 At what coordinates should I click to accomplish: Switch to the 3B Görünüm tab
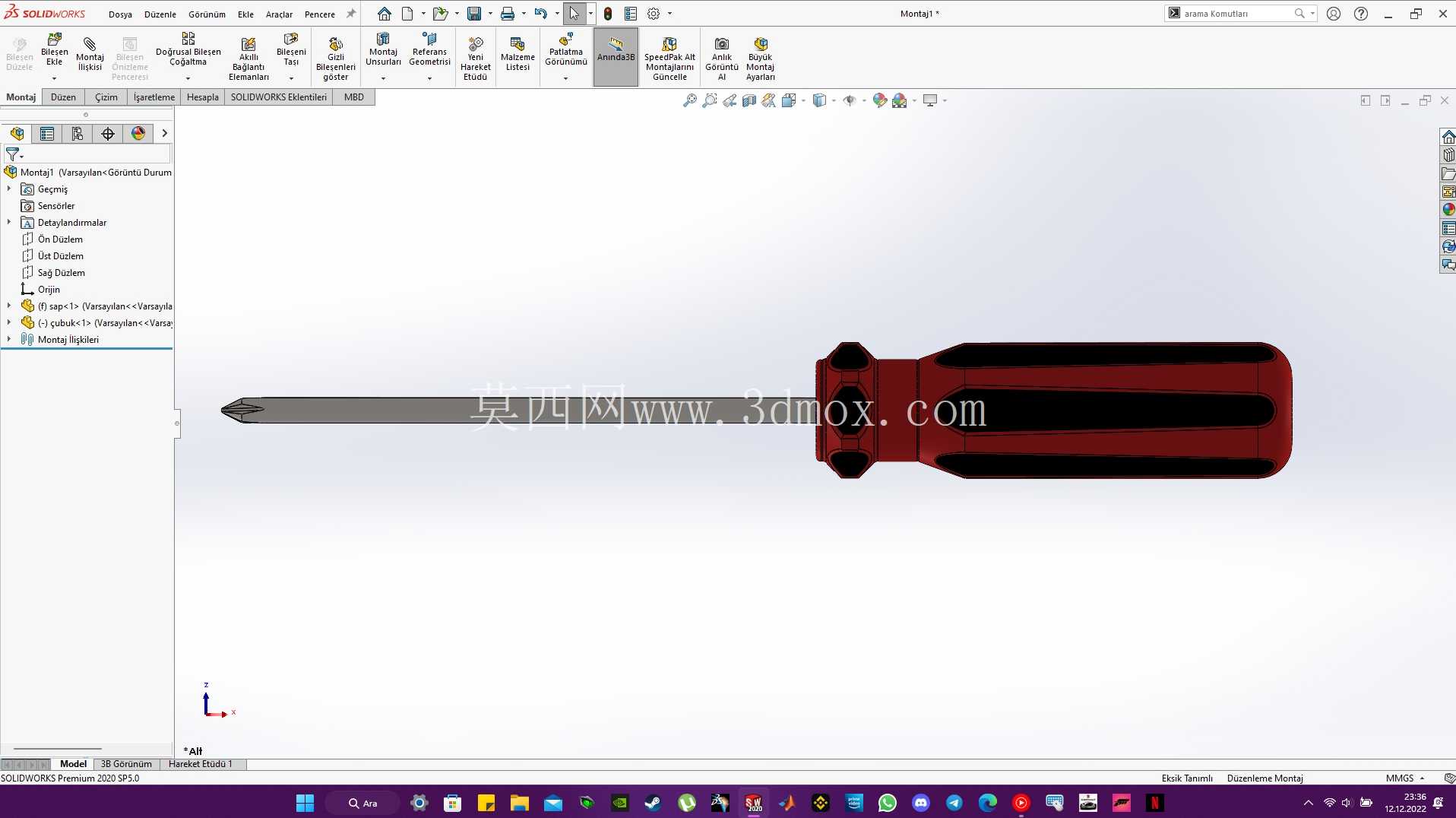pyautogui.click(x=126, y=764)
